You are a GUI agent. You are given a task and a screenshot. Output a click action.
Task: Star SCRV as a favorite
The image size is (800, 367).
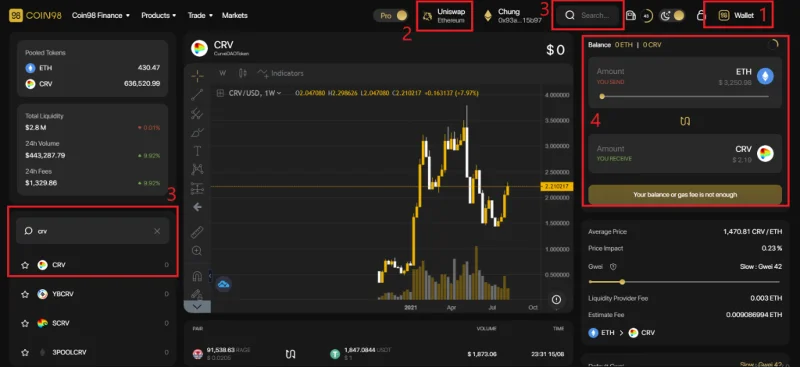coord(24,323)
